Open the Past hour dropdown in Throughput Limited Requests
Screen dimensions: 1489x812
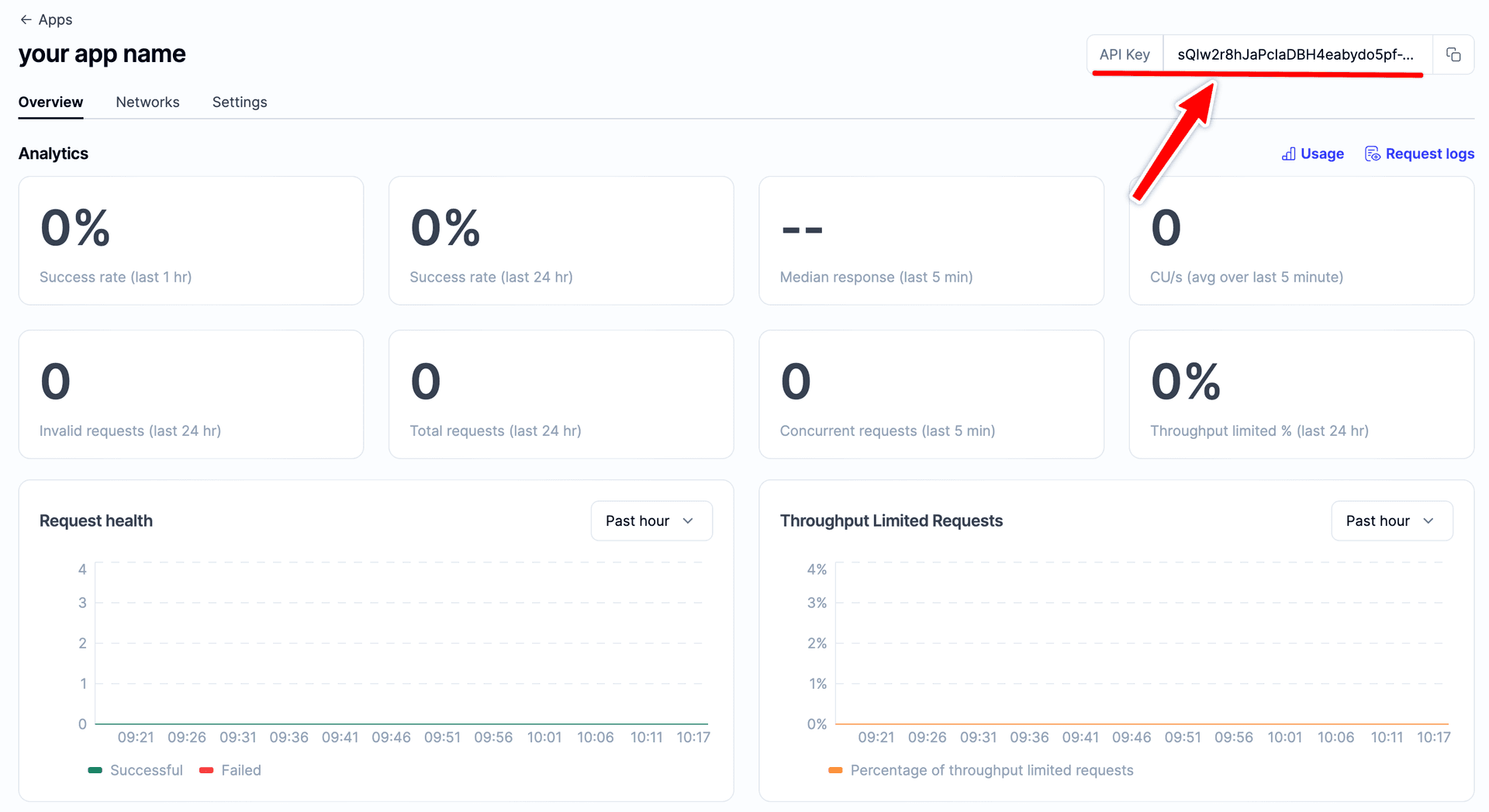(1391, 520)
